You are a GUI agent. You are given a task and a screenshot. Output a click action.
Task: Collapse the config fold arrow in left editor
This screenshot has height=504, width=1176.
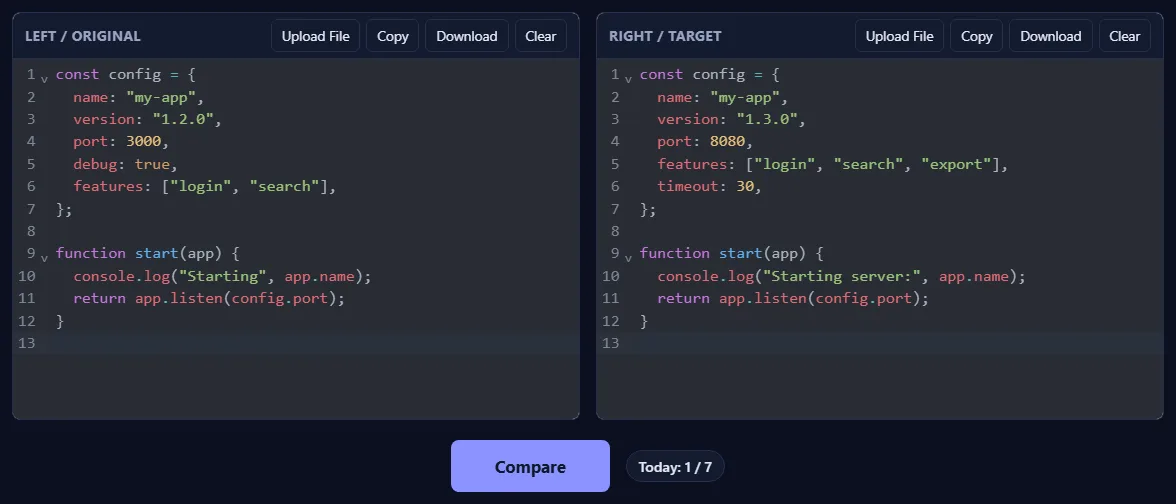coord(44,78)
